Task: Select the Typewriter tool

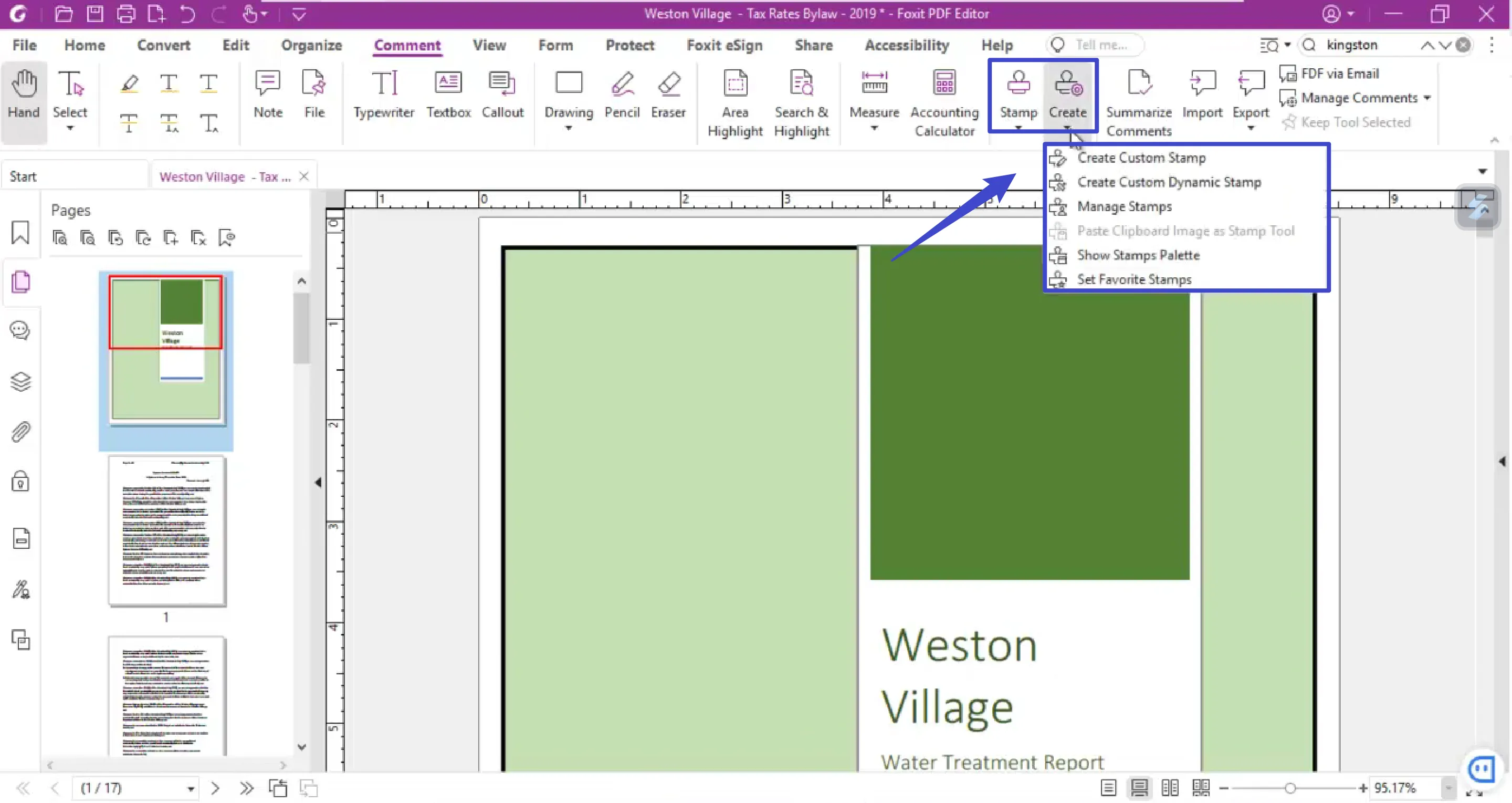Action: point(383,97)
